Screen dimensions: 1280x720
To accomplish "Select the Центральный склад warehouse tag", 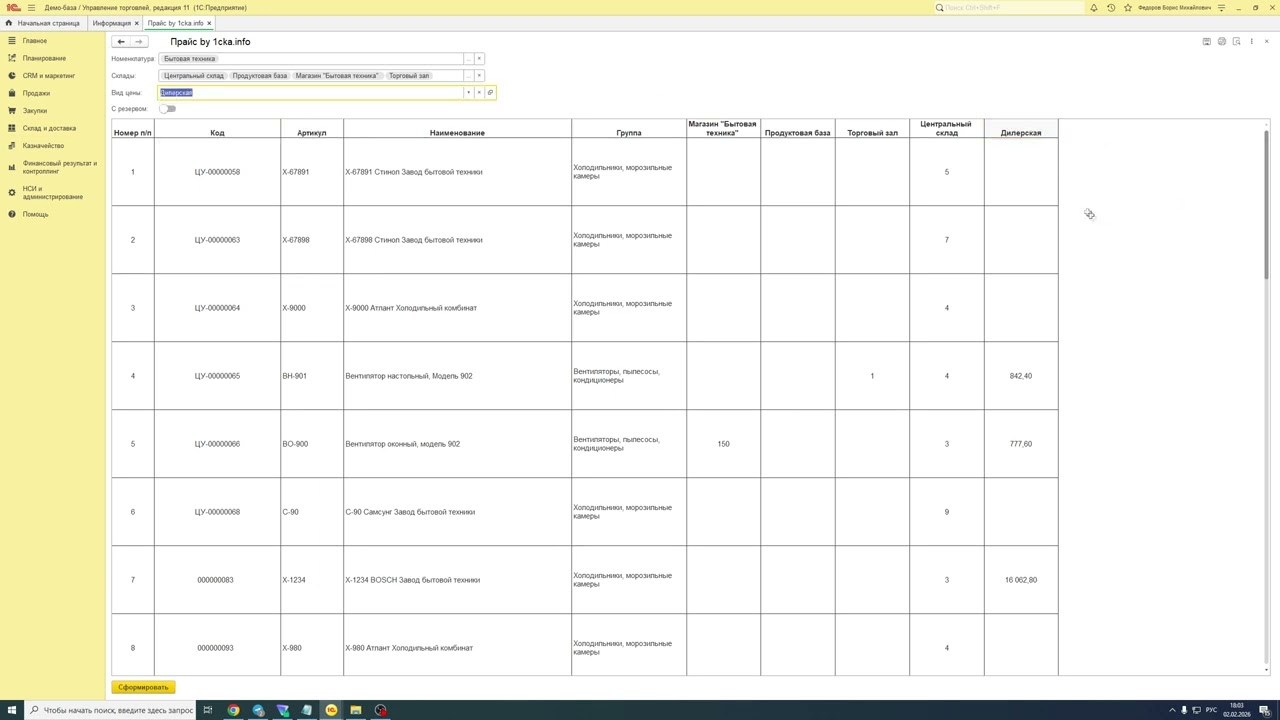I will 194,76.
